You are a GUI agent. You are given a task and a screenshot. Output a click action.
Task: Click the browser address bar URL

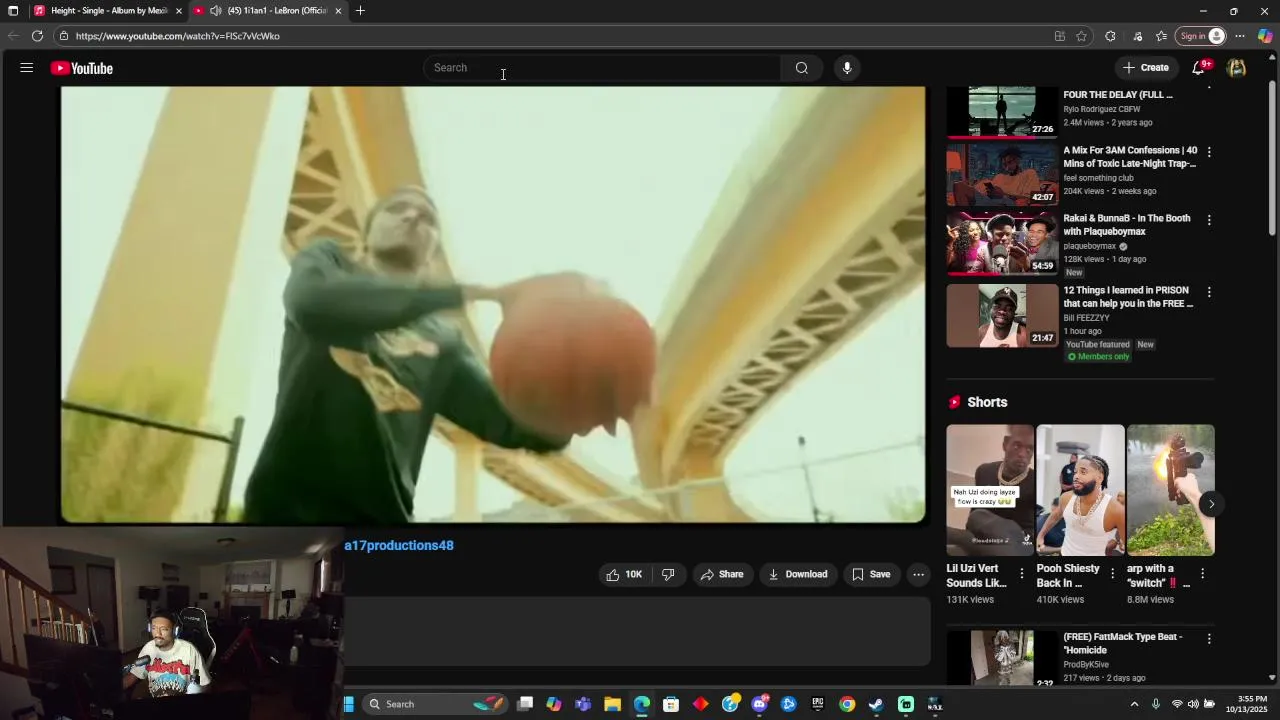(178, 36)
